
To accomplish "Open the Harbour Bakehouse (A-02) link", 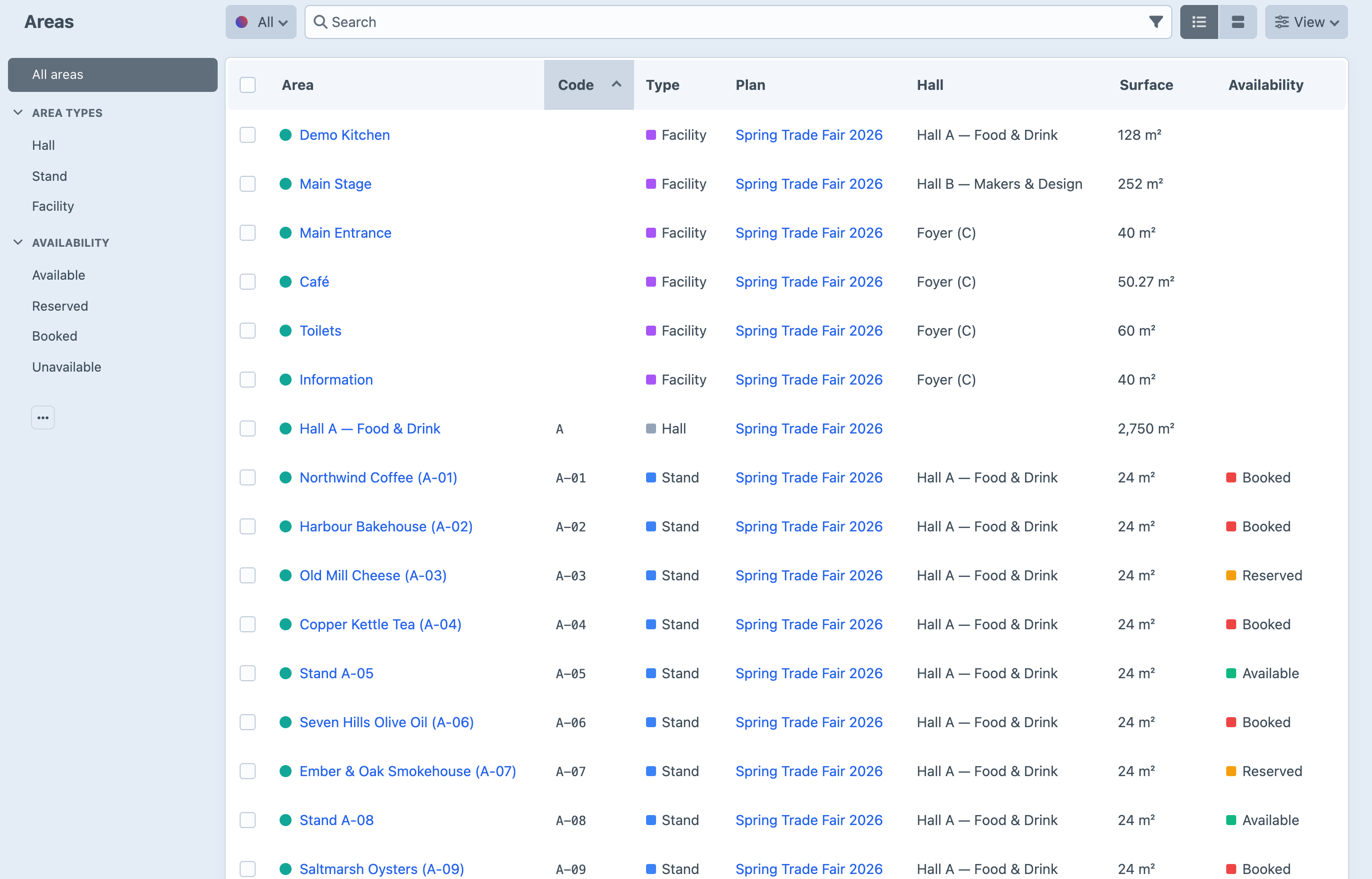I will pos(386,527).
